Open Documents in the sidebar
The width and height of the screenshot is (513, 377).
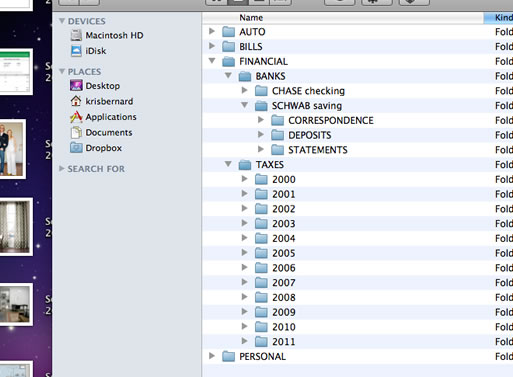(x=101, y=132)
